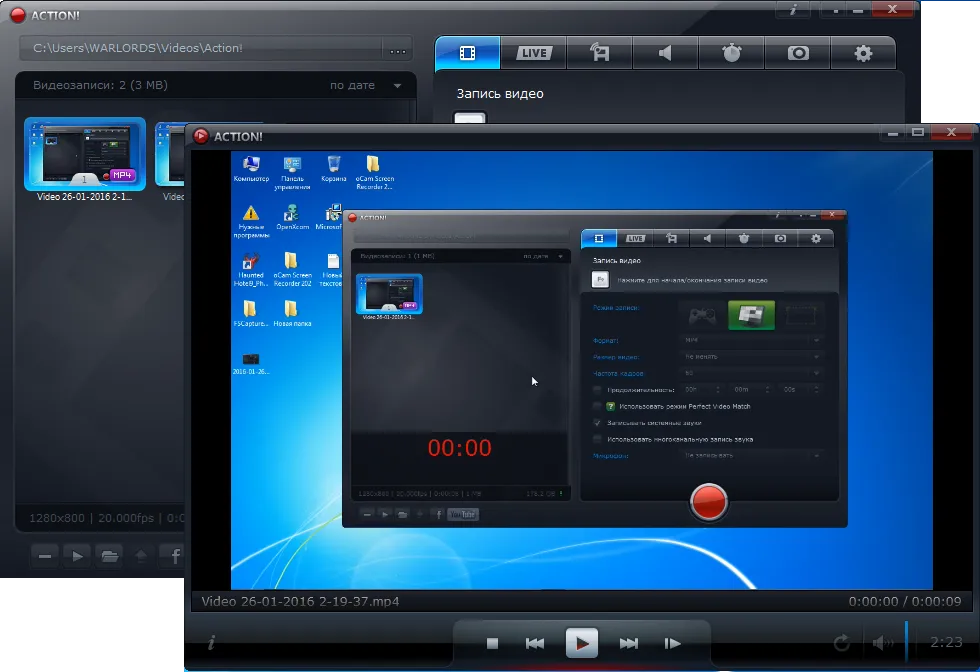
Task: Switch to the Video recording film tab
Action: click(467, 53)
